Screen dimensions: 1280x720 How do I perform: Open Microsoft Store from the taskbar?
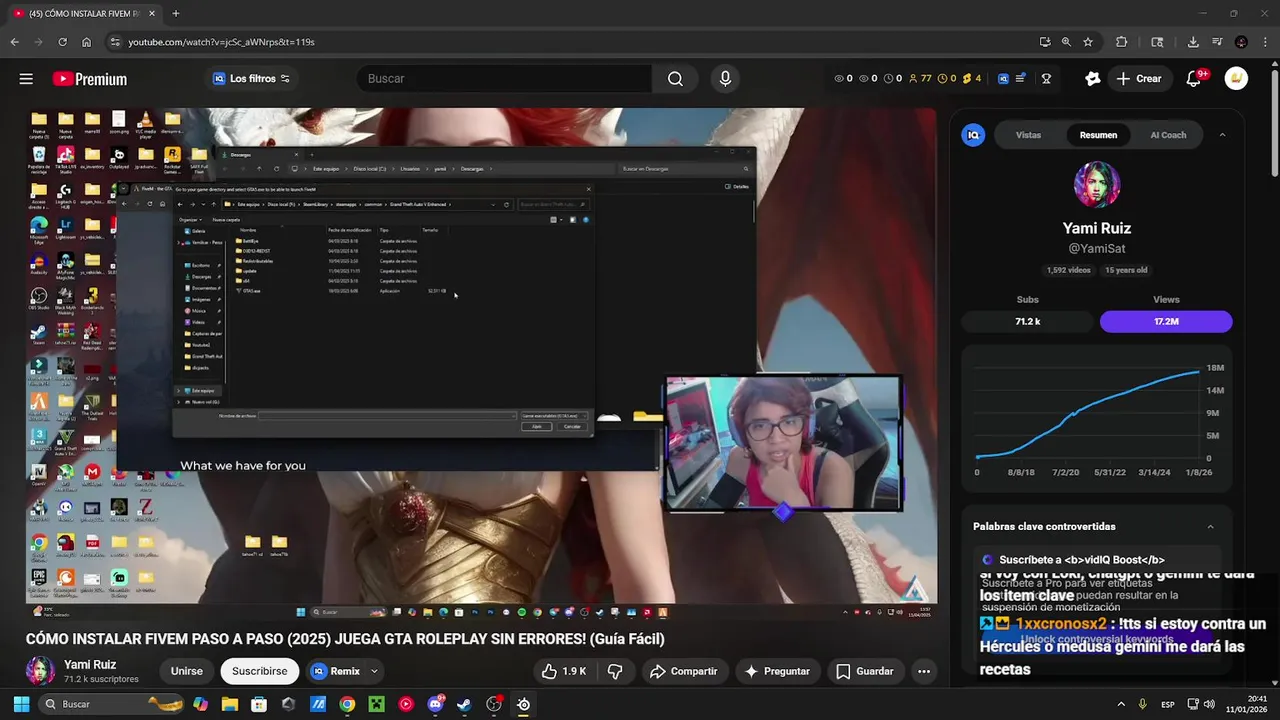(x=259, y=704)
